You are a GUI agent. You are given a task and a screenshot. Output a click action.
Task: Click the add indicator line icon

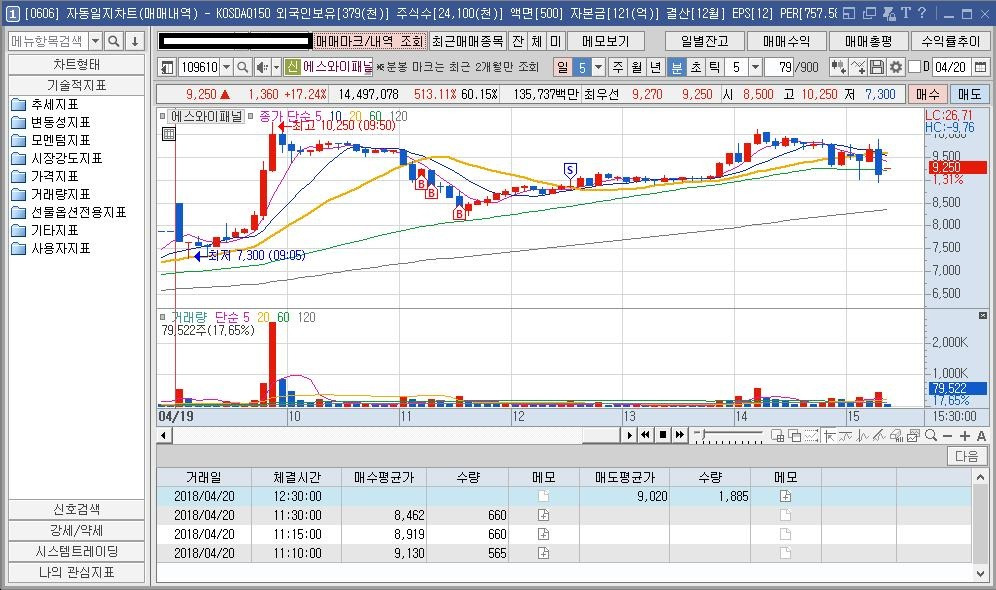[858, 67]
